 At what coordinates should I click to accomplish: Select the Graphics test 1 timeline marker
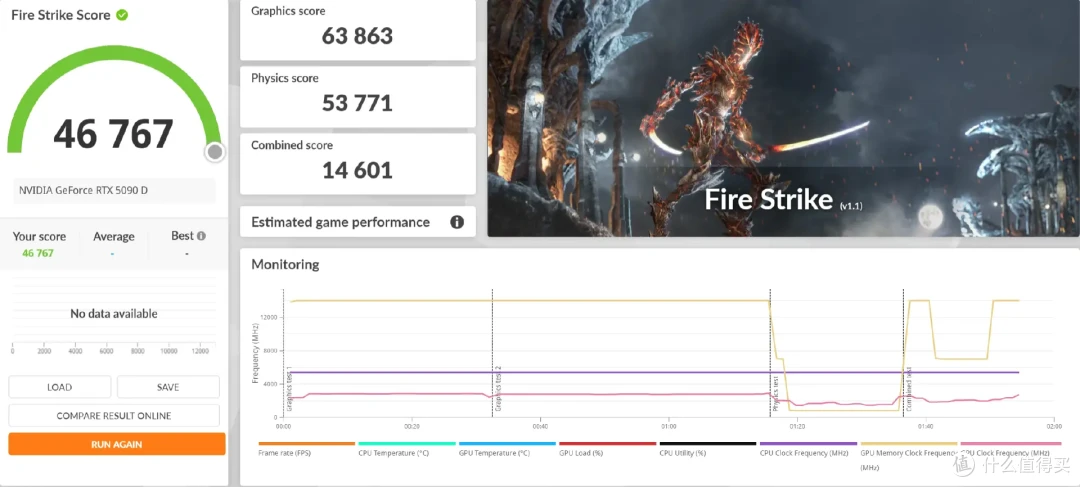289,388
